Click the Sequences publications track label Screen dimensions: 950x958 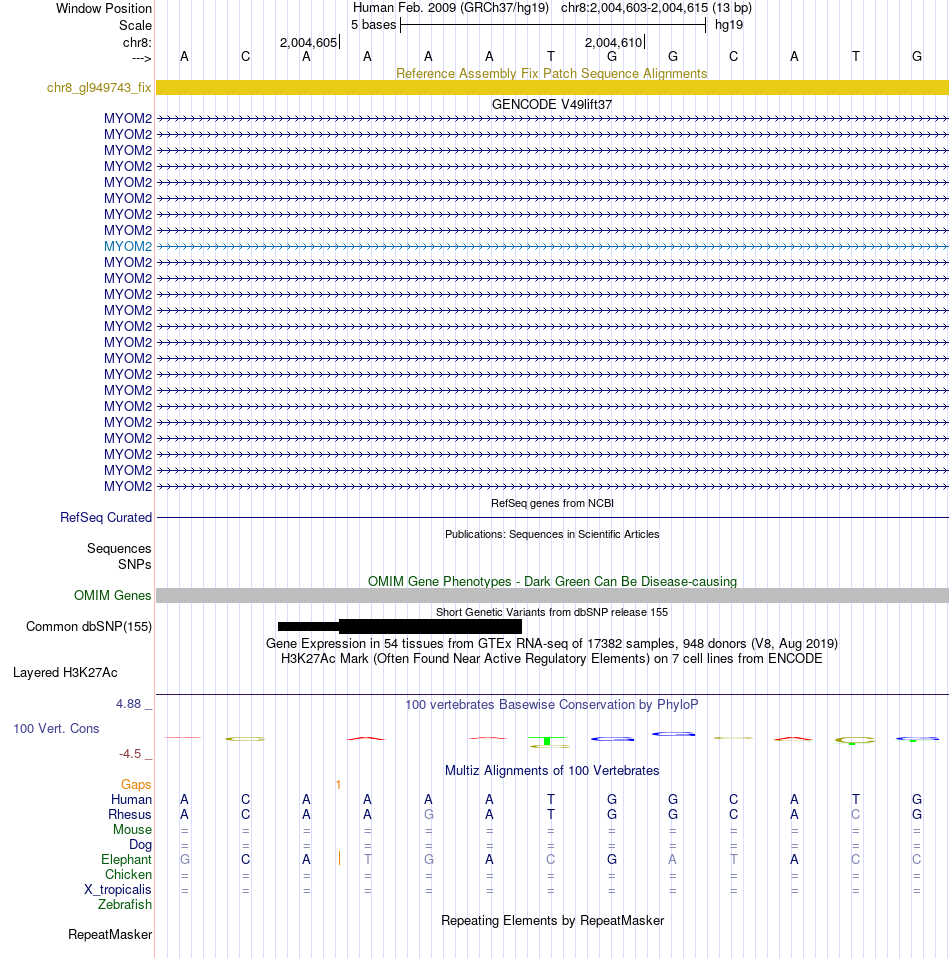(x=119, y=549)
